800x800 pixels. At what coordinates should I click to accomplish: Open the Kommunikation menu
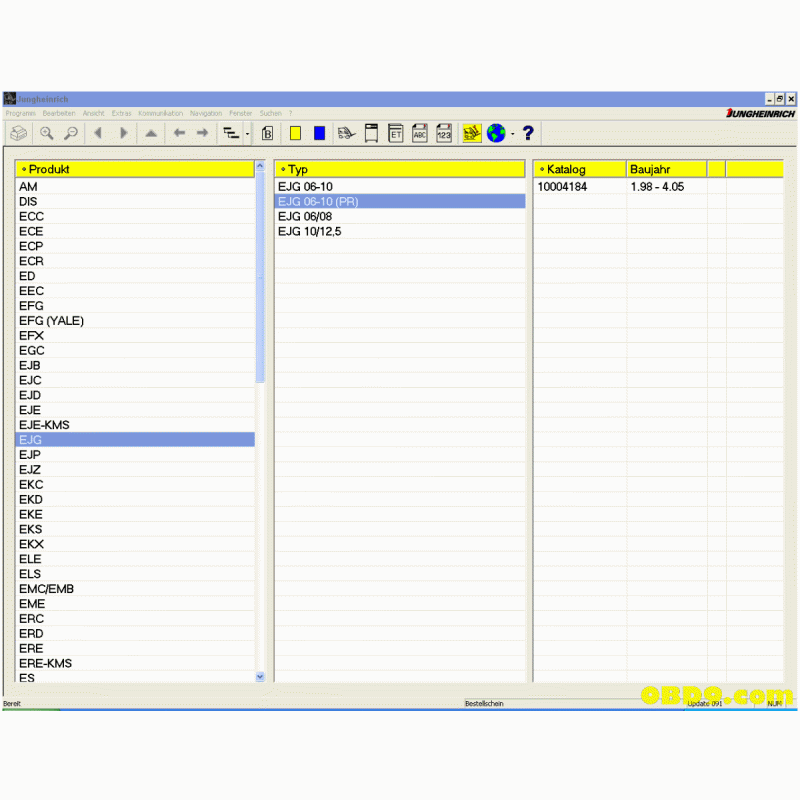(160, 113)
